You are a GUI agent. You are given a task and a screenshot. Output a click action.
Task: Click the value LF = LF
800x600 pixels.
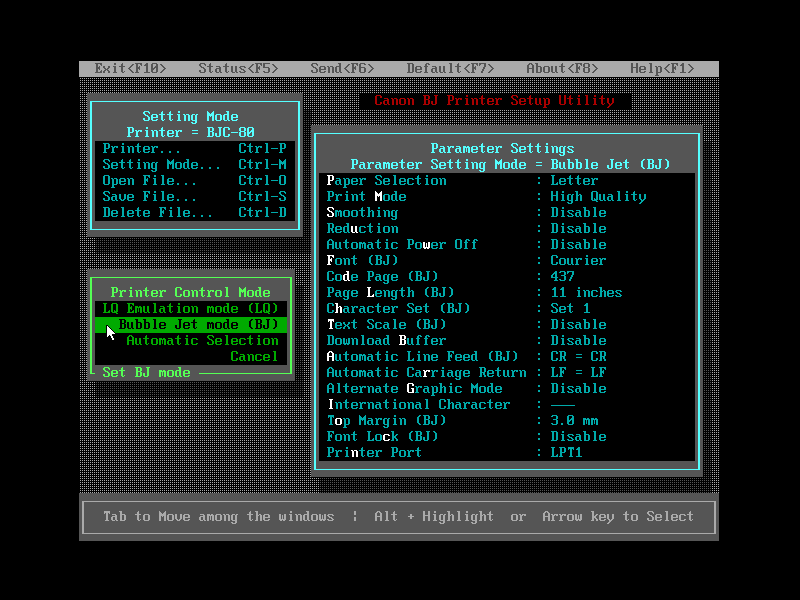[x=578, y=372]
